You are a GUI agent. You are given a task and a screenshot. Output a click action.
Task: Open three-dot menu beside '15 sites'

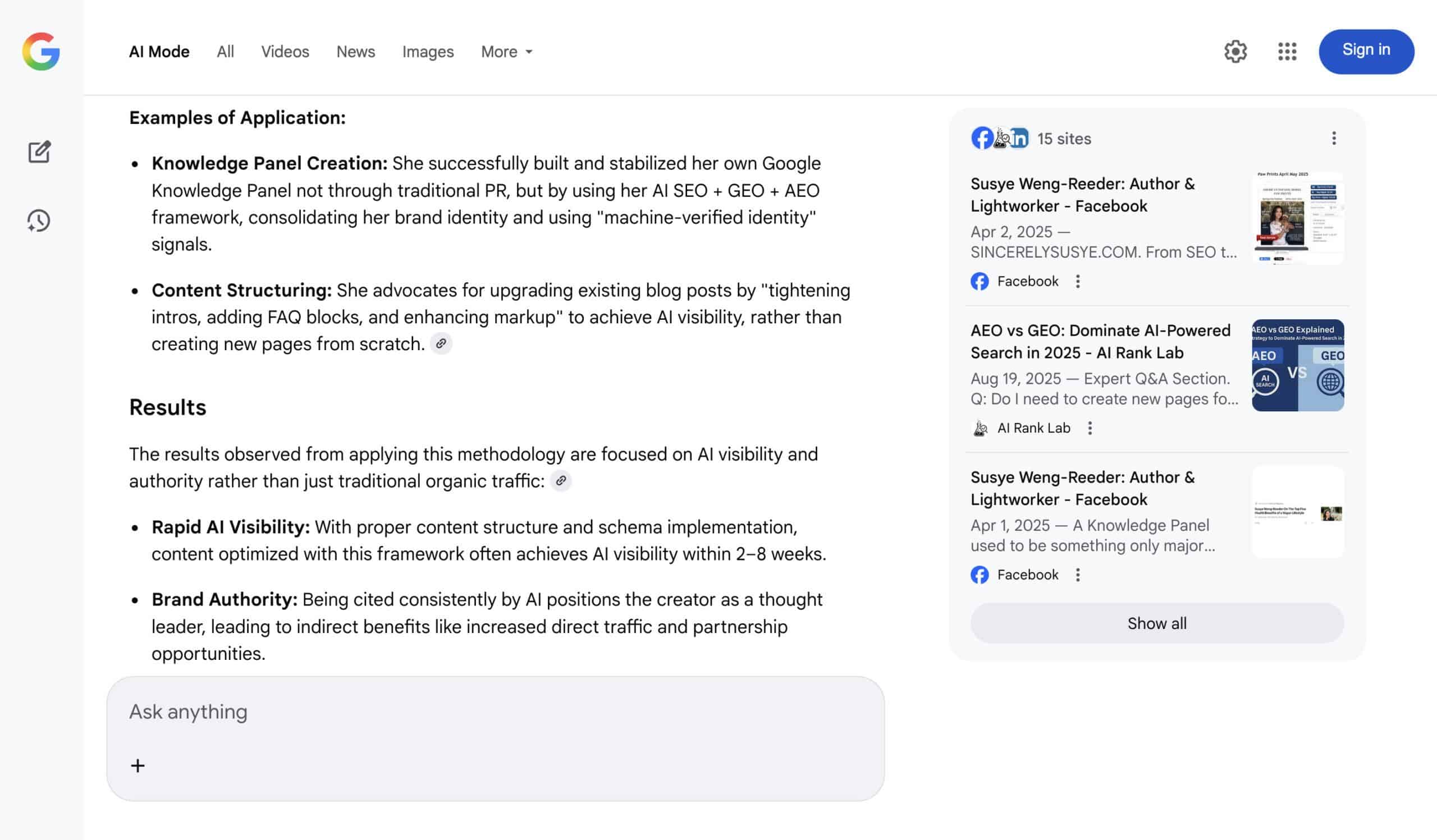1334,139
